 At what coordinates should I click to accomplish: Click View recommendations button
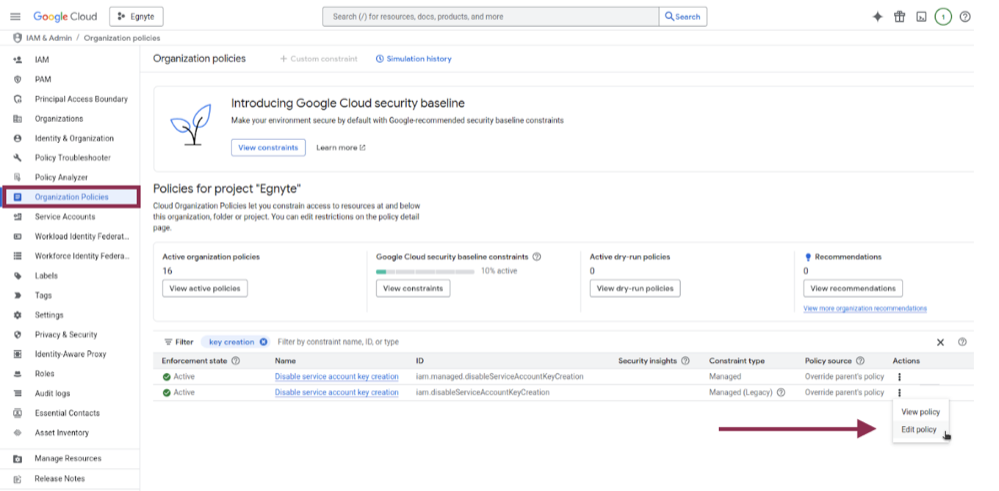click(x=853, y=288)
